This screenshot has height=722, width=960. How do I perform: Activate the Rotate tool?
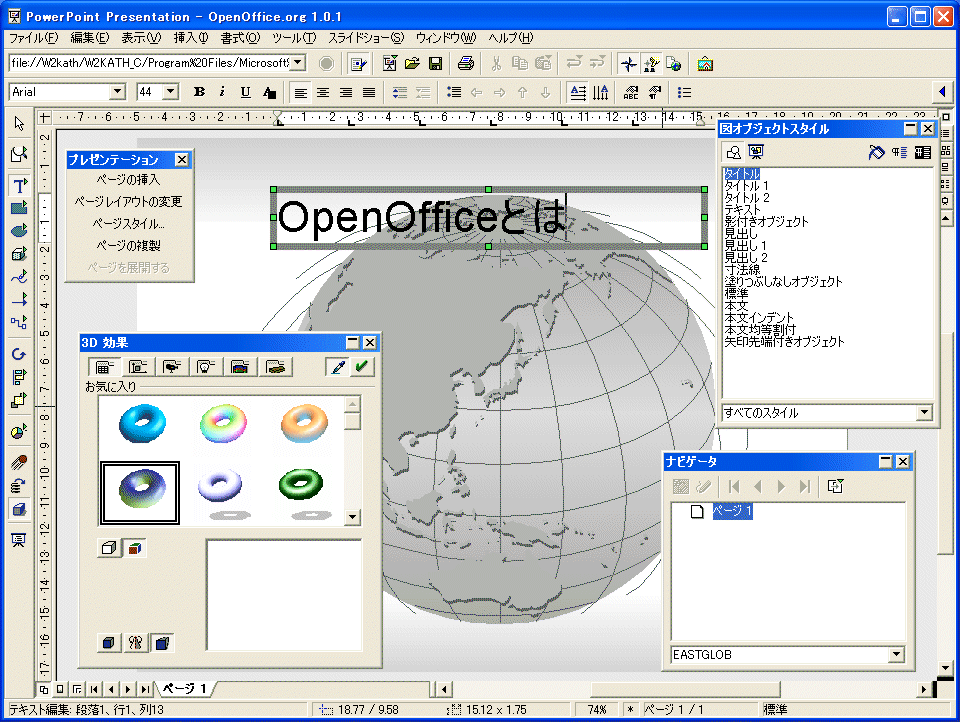19,354
